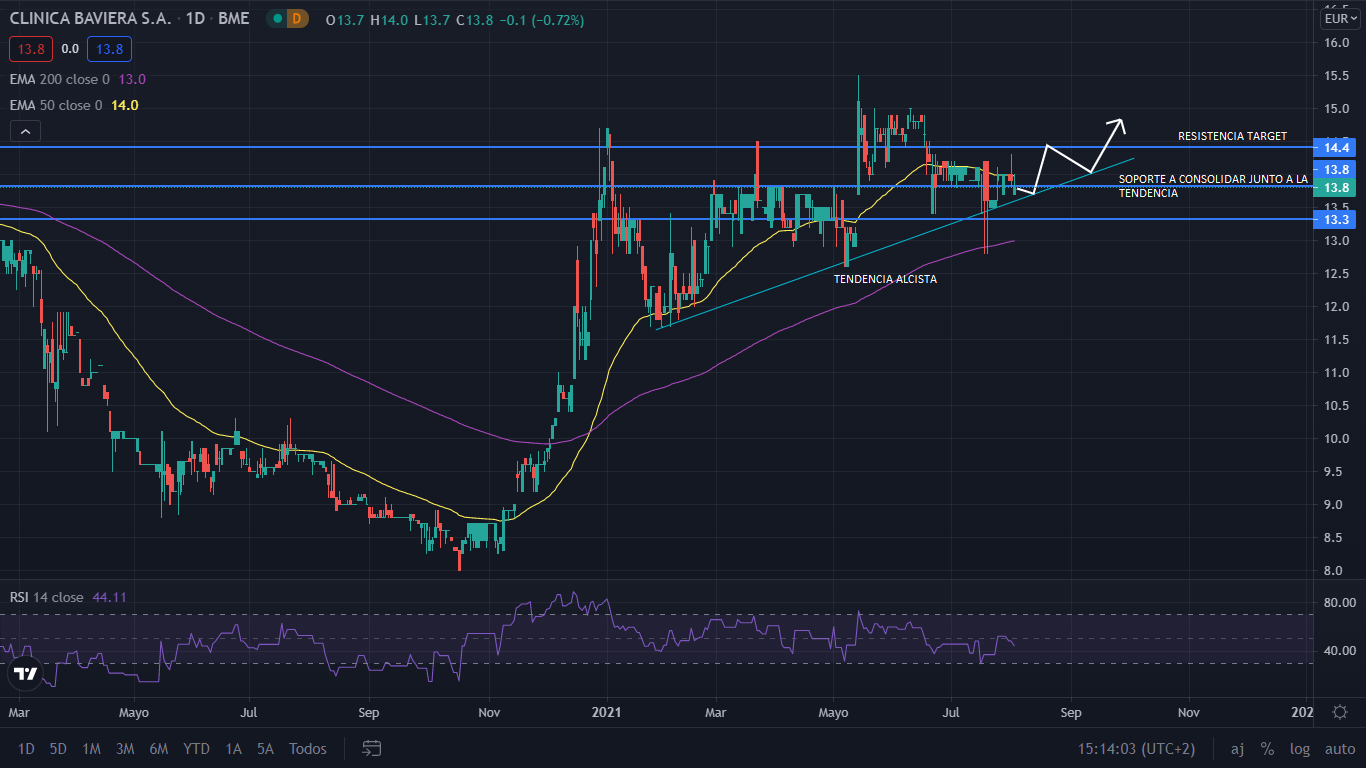Click the red 13.8 sell button
Viewport: 1366px width, 768px height.
(x=28, y=48)
